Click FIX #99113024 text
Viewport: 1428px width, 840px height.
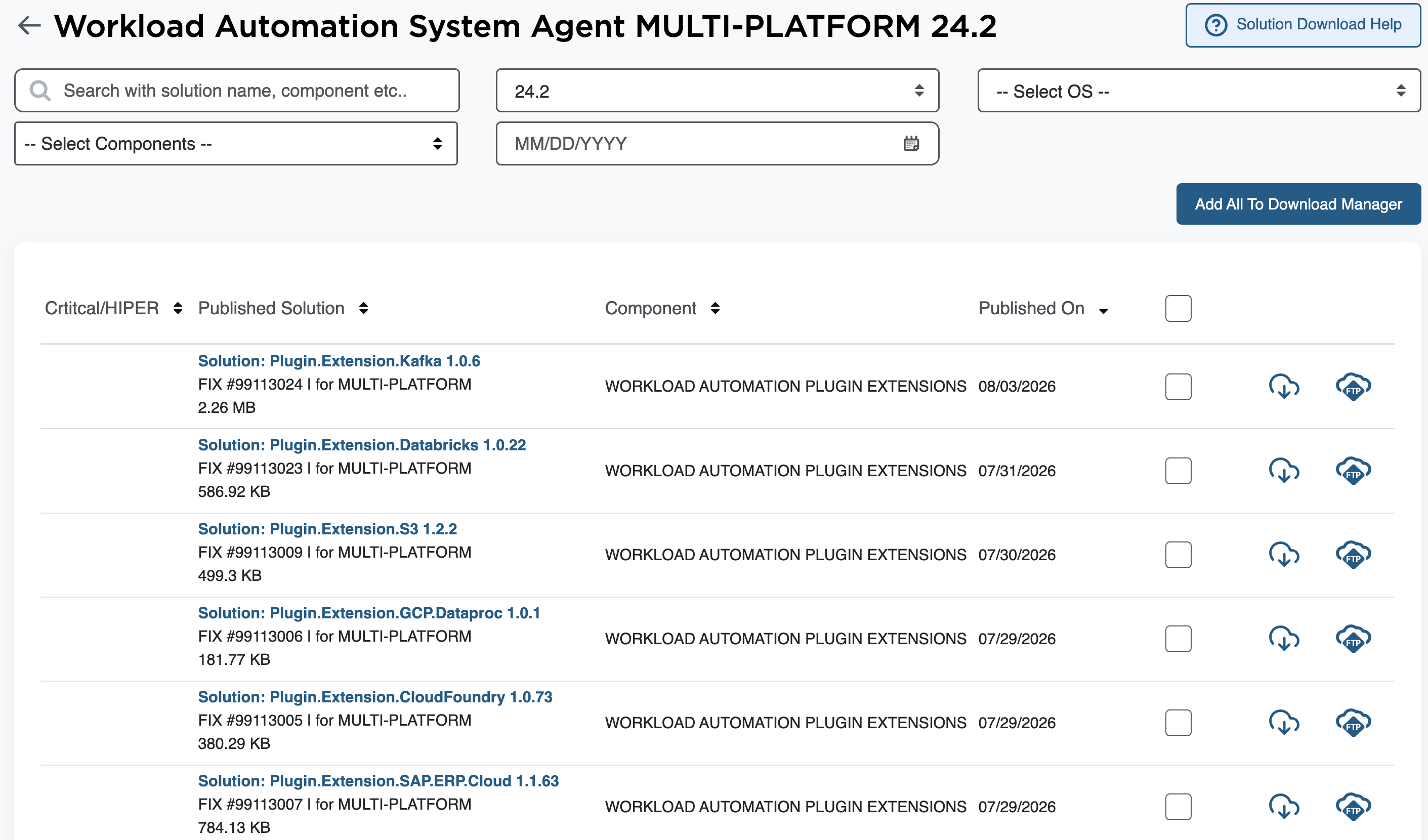tap(250, 384)
